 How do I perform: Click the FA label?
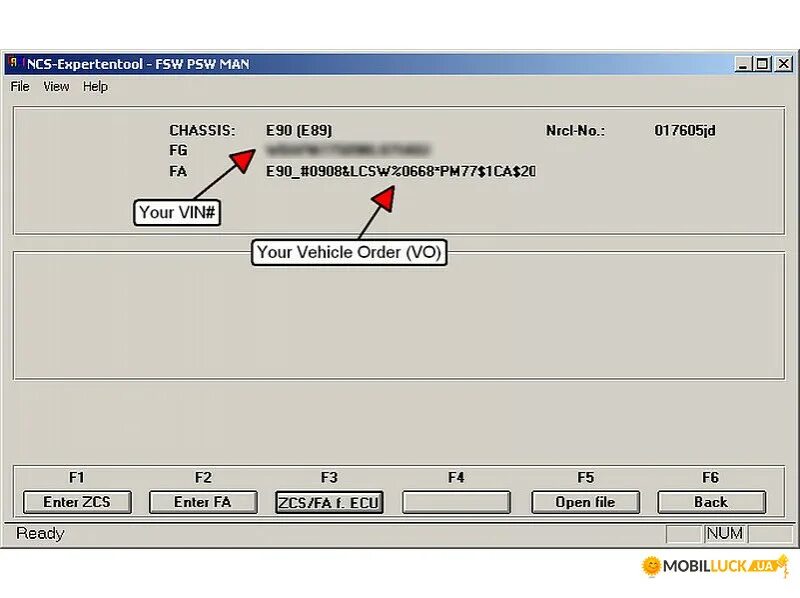point(178,171)
